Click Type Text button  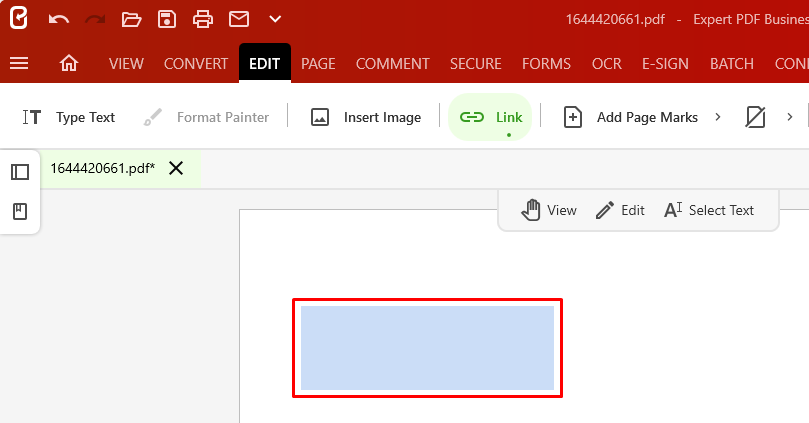click(69, 117)
